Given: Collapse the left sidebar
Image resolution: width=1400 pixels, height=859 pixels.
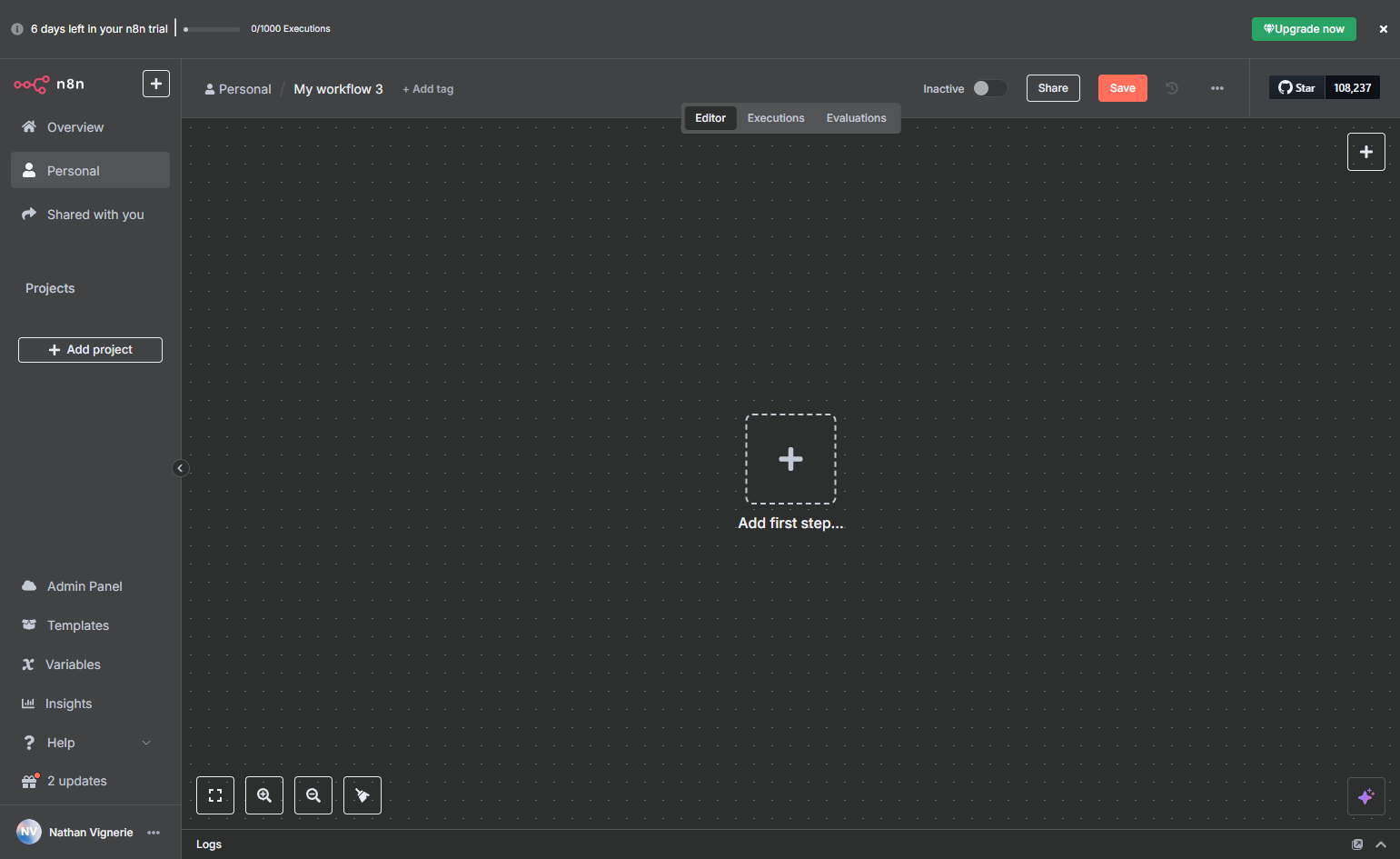Looking at the screenshot, I should pyautogui.click(x=180, y=468).
